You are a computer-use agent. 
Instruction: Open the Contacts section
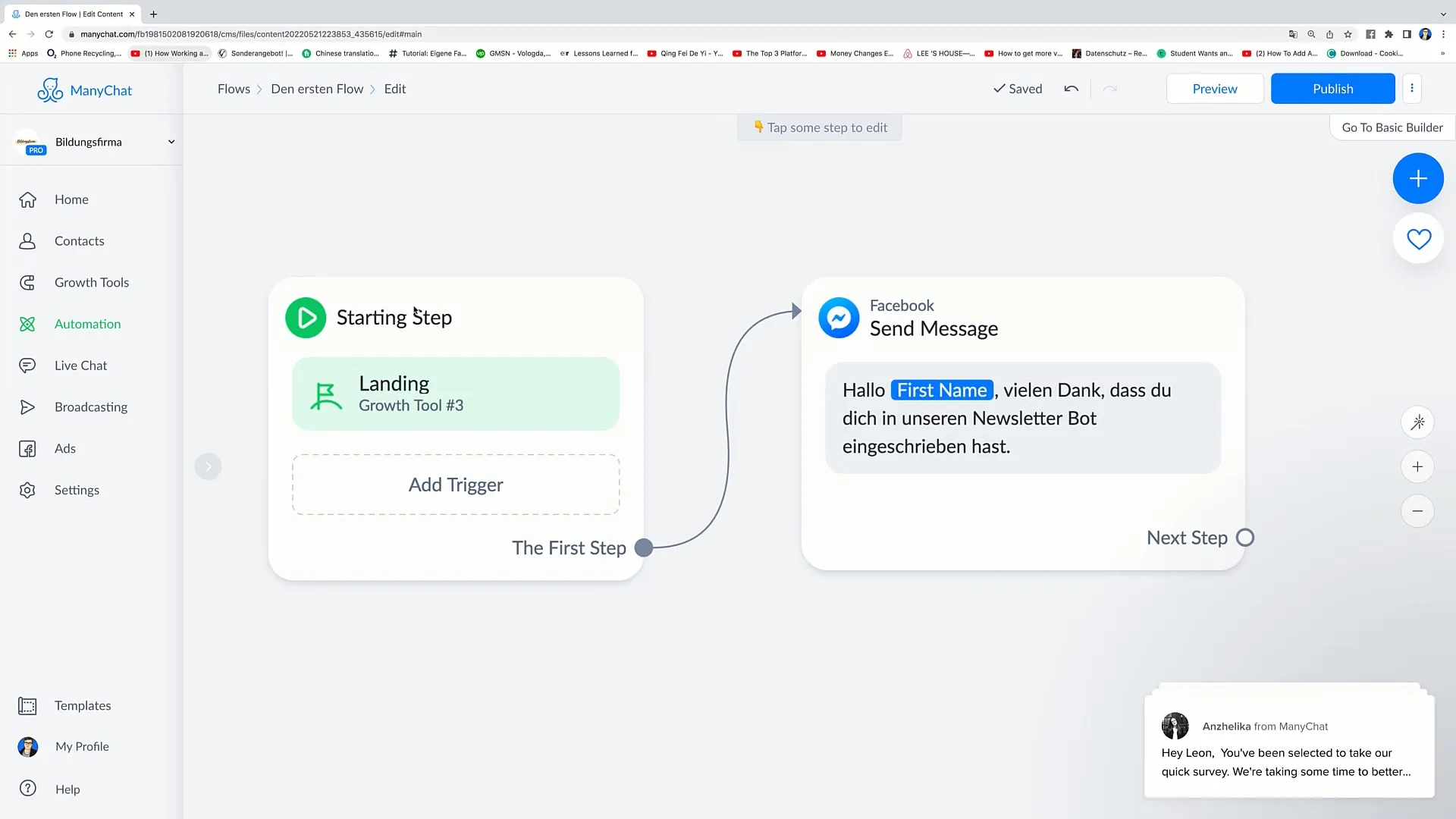[x=79, y=241]
